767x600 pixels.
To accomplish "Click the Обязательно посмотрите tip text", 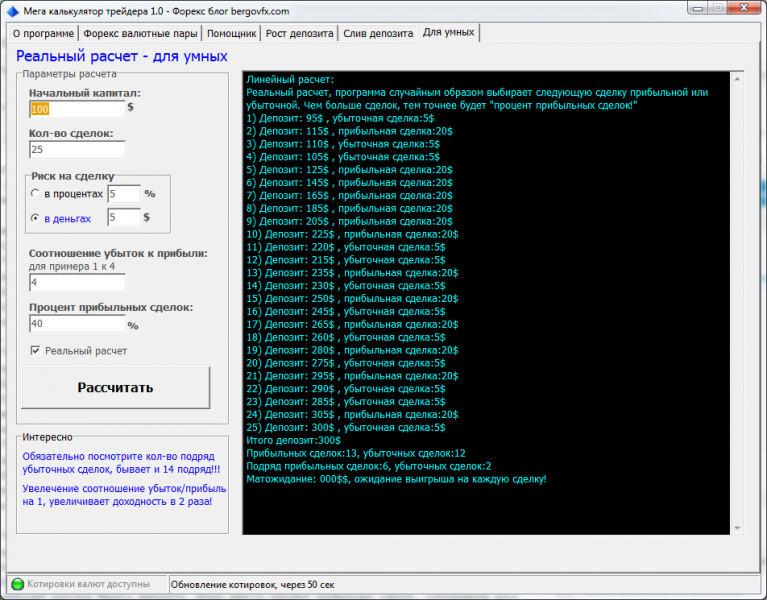I will [x=121, y=463].
